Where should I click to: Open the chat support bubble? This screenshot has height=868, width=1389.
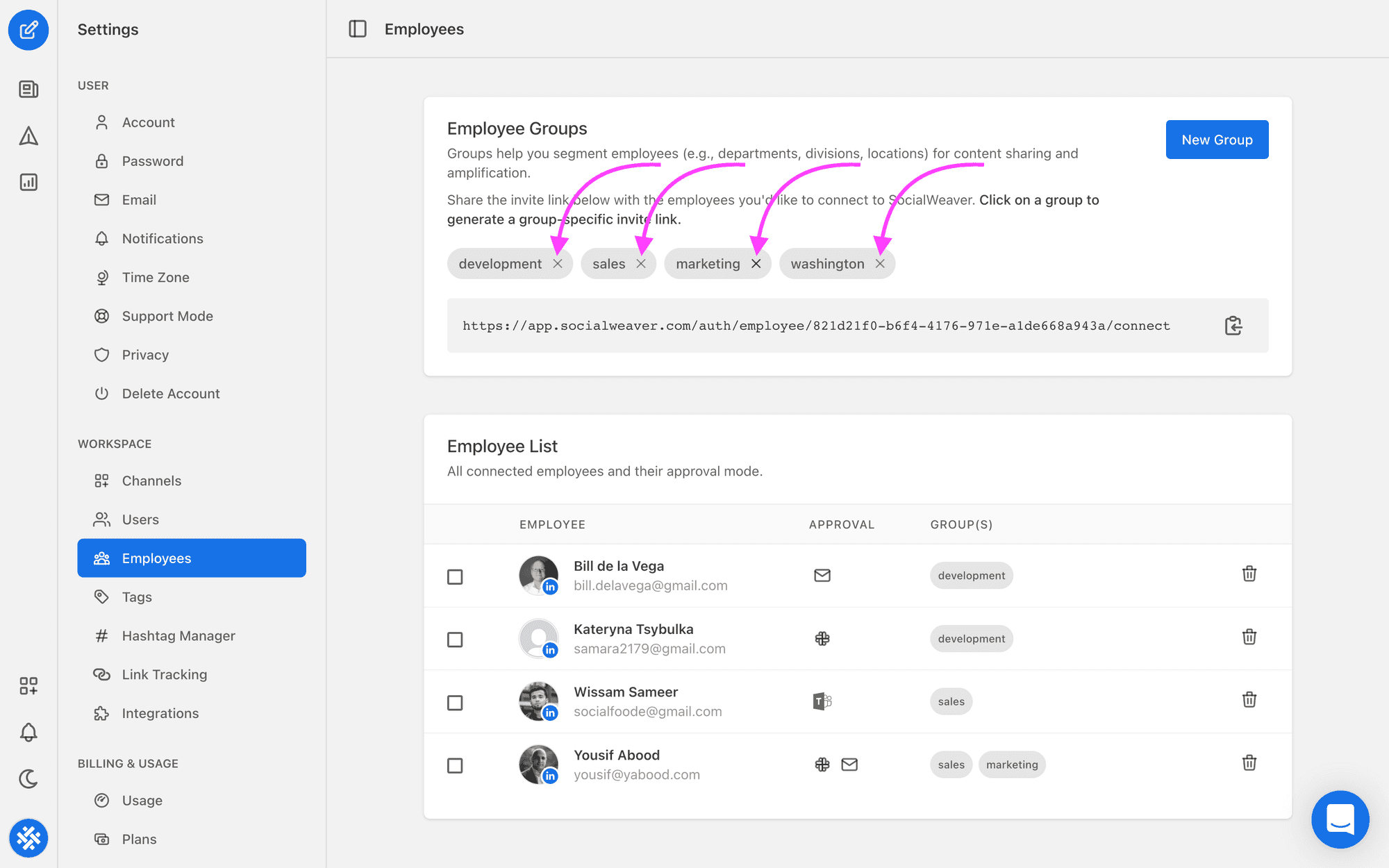(1340, 819)
